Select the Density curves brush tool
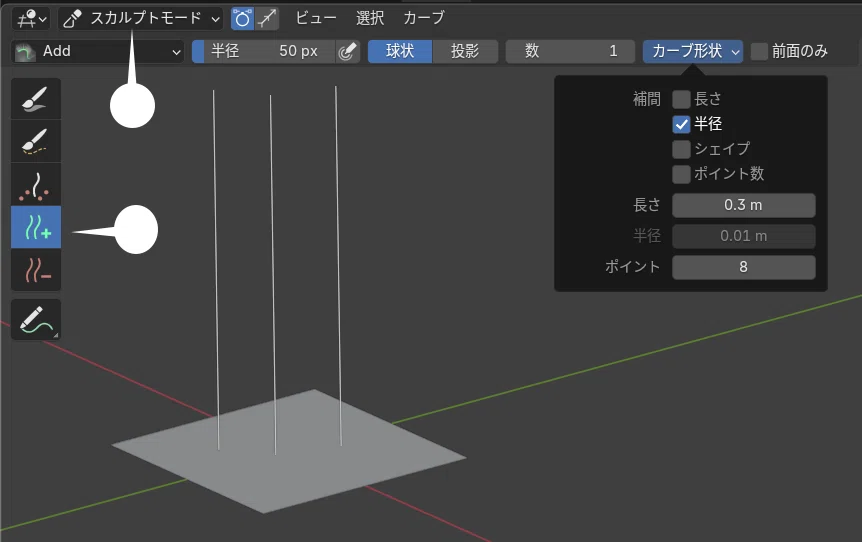This screenshot has height=542, width=862. [x=36, y=185]
